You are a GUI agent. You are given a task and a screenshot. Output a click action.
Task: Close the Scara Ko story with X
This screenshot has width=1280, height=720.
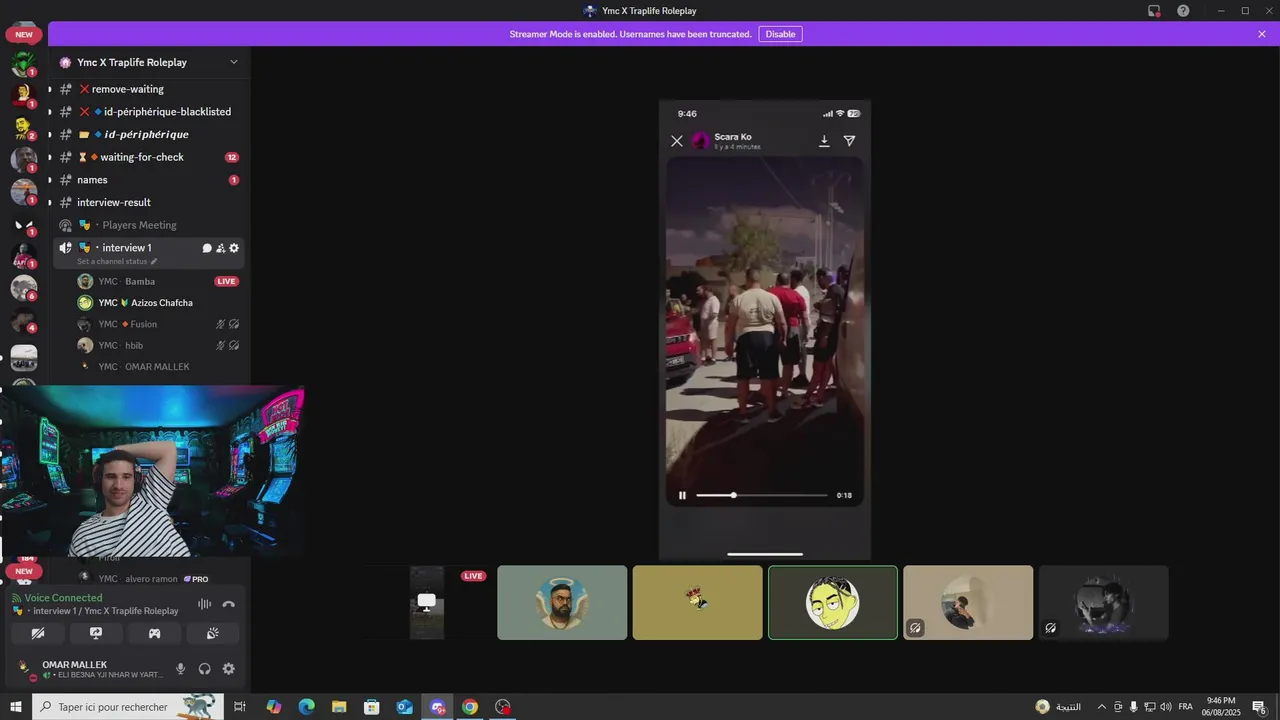click(x=677, y=141)
